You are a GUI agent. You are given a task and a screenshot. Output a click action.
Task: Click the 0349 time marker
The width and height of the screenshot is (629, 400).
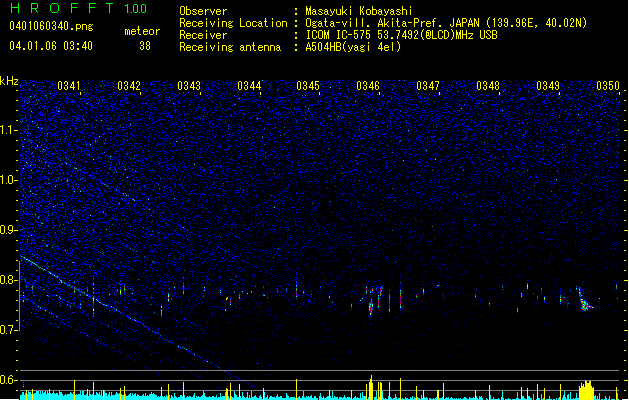(x=548, y=86)
